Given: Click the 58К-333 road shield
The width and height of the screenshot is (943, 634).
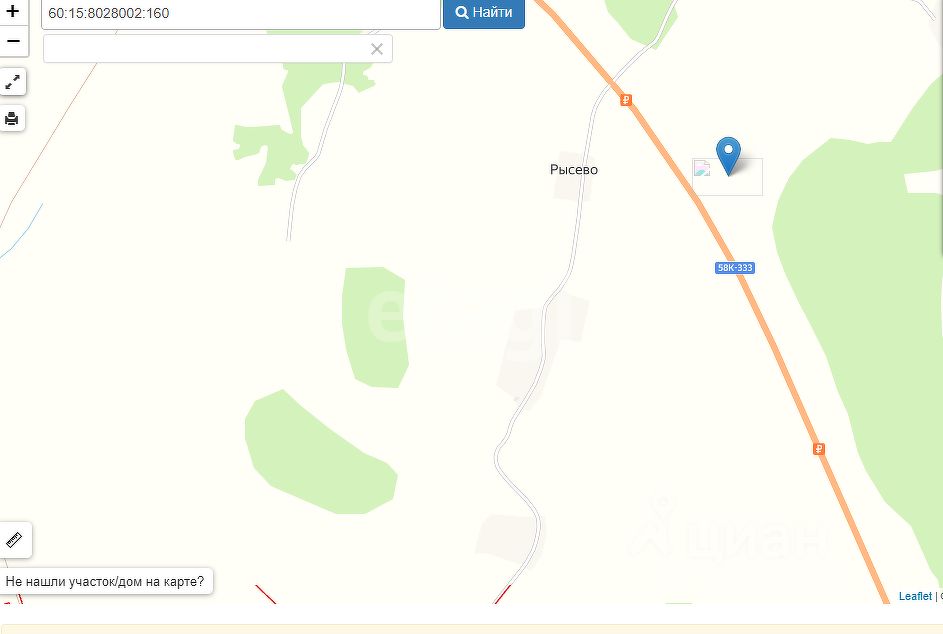Looking at the screenshot, I should pyautogui.click(x=735, y=268).
